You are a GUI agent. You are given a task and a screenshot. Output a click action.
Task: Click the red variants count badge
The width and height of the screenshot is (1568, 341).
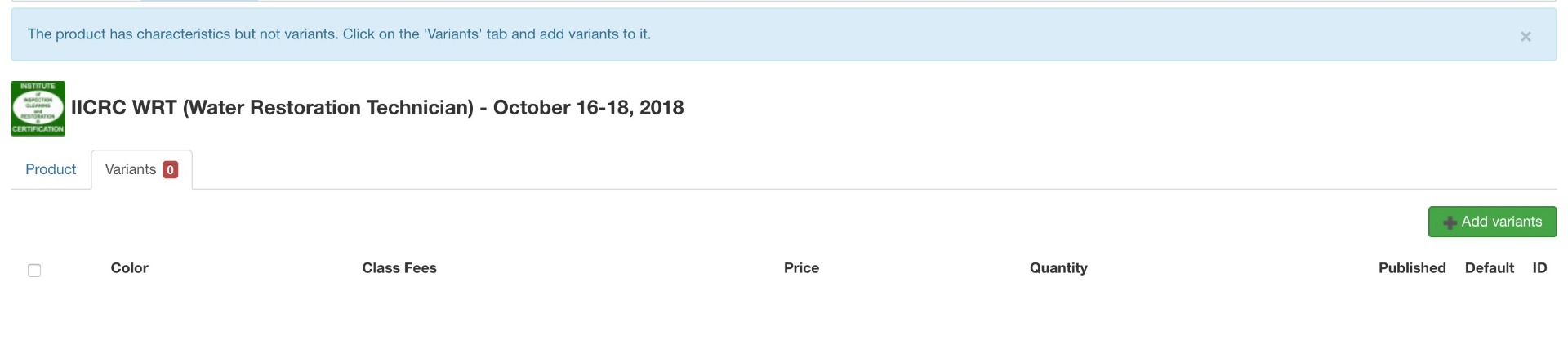(170, 170)
